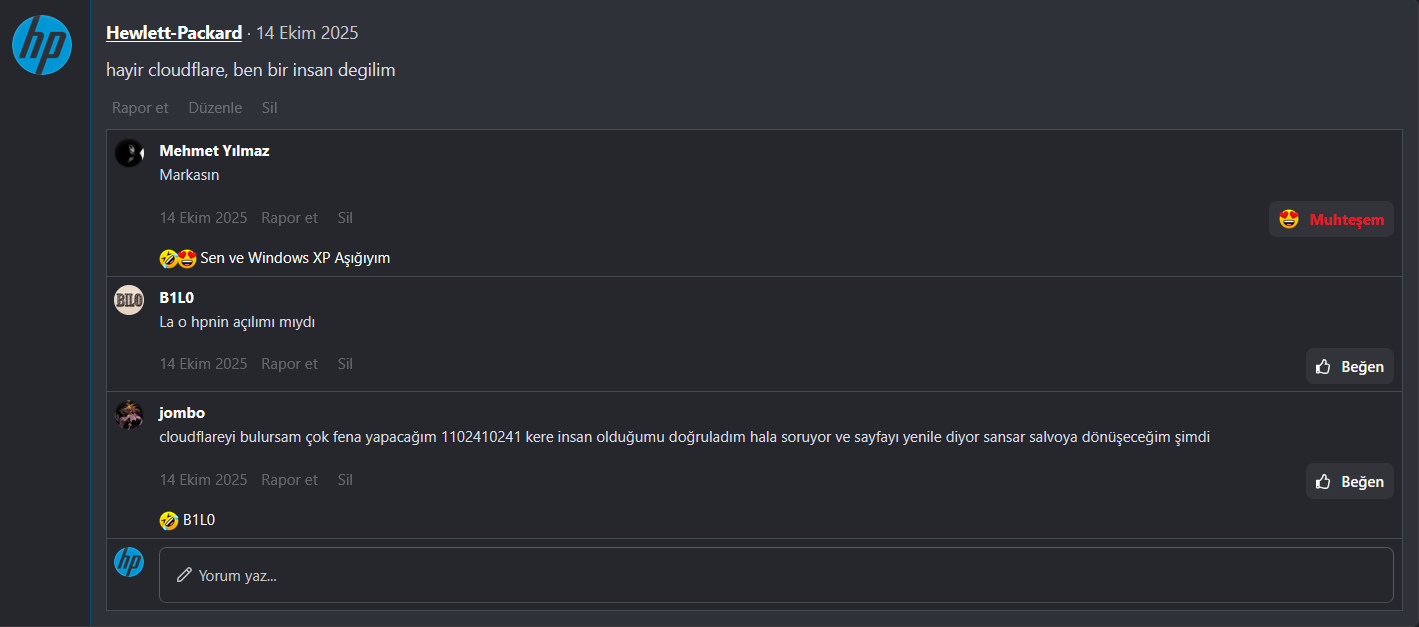Click the small HP avatar beside comment box
Screen dimensions: 1419x627
pyautogui.click(x=129, y=562)
